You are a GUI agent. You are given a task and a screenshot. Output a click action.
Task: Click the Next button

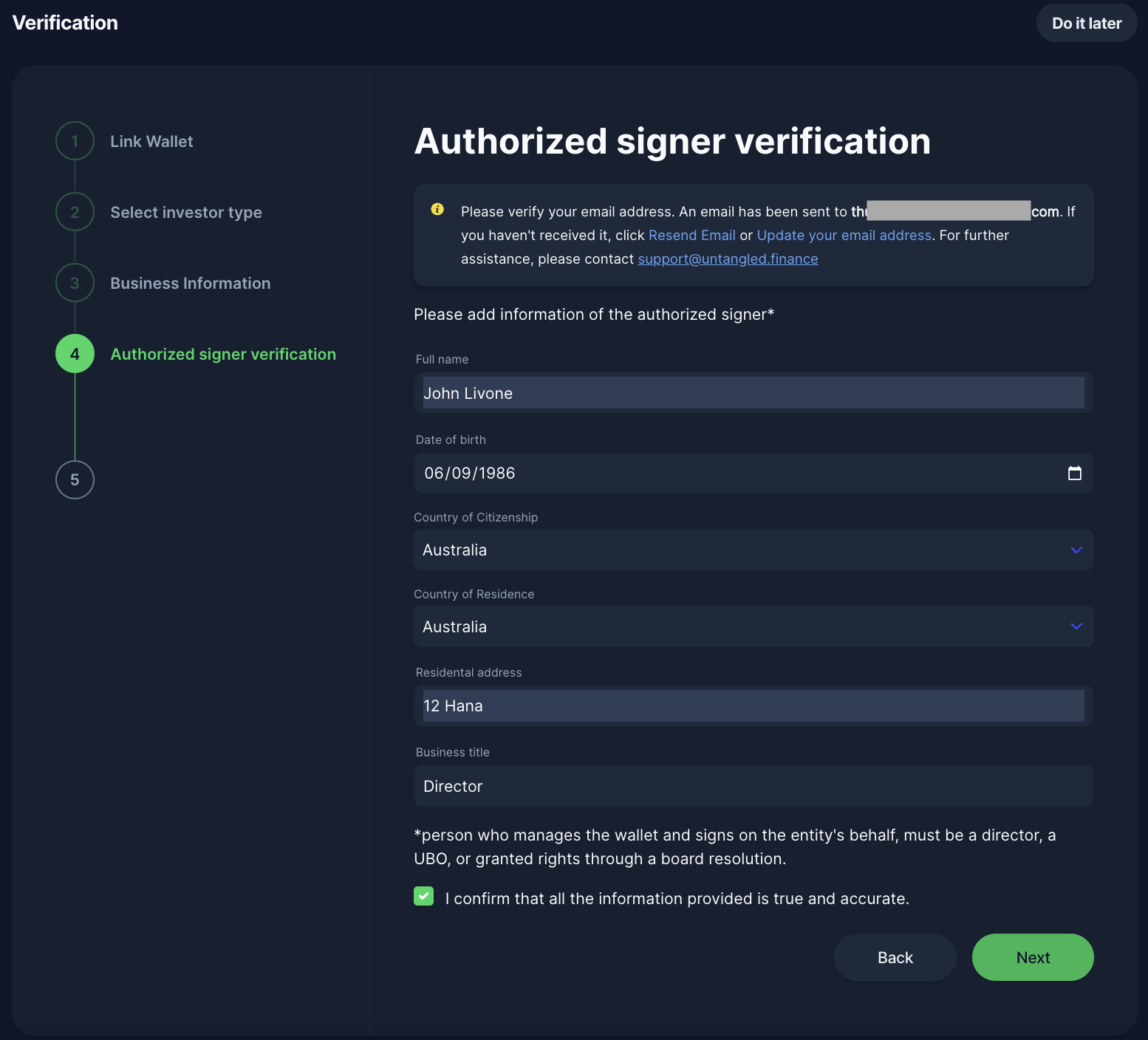point(1033,957)
